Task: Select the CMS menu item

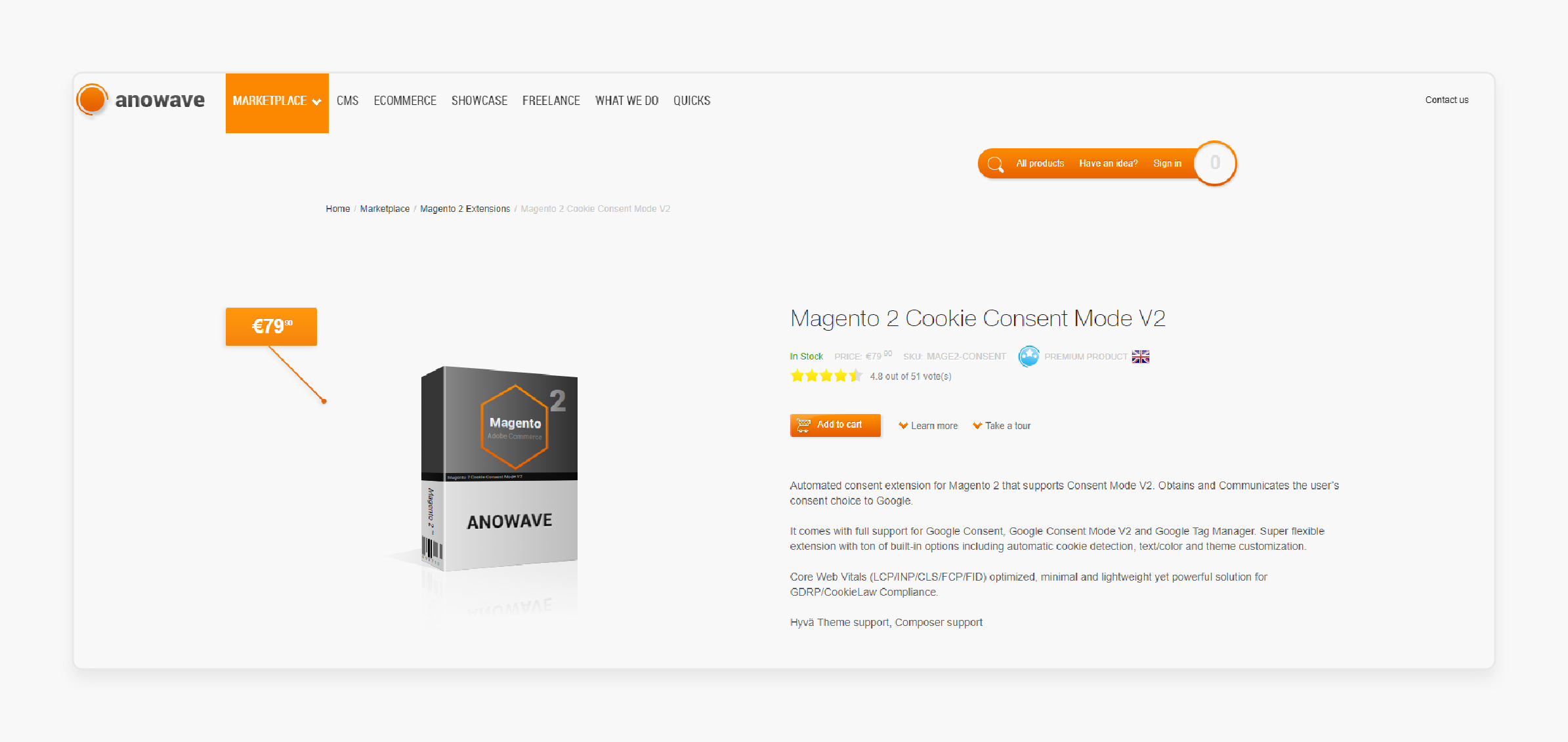Action: 347,100
